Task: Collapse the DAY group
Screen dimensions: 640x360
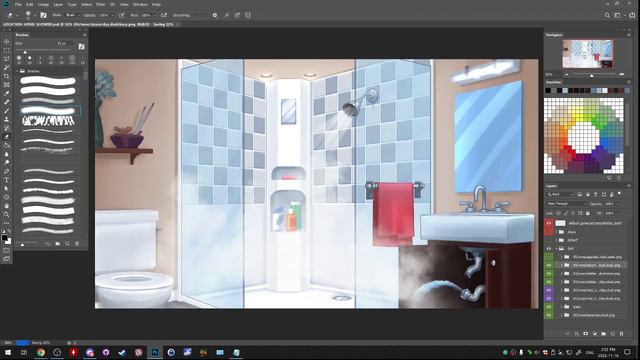Action: 556,249
